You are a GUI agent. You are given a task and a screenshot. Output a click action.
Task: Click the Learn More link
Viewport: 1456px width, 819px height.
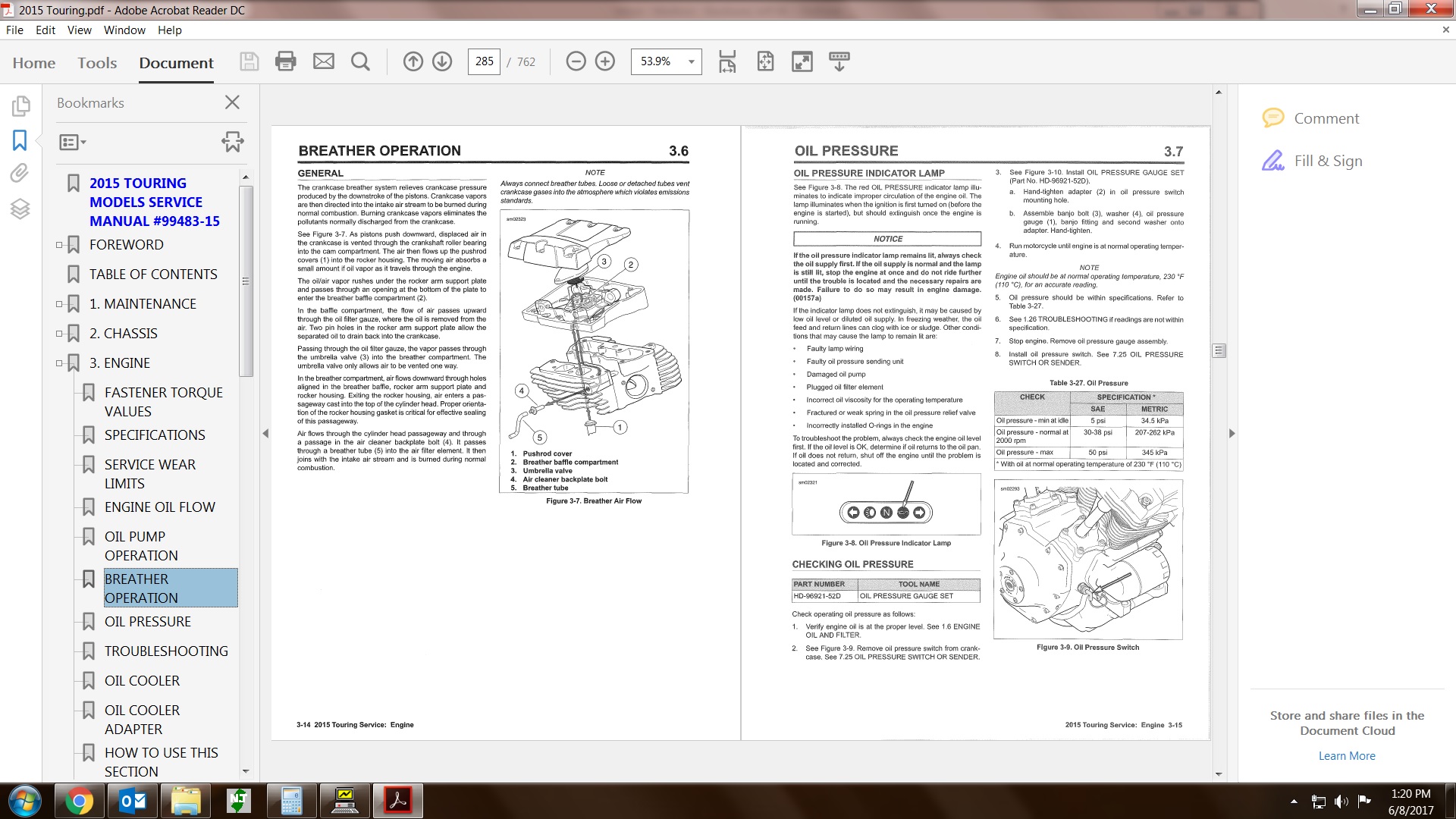coord(1346,756)
